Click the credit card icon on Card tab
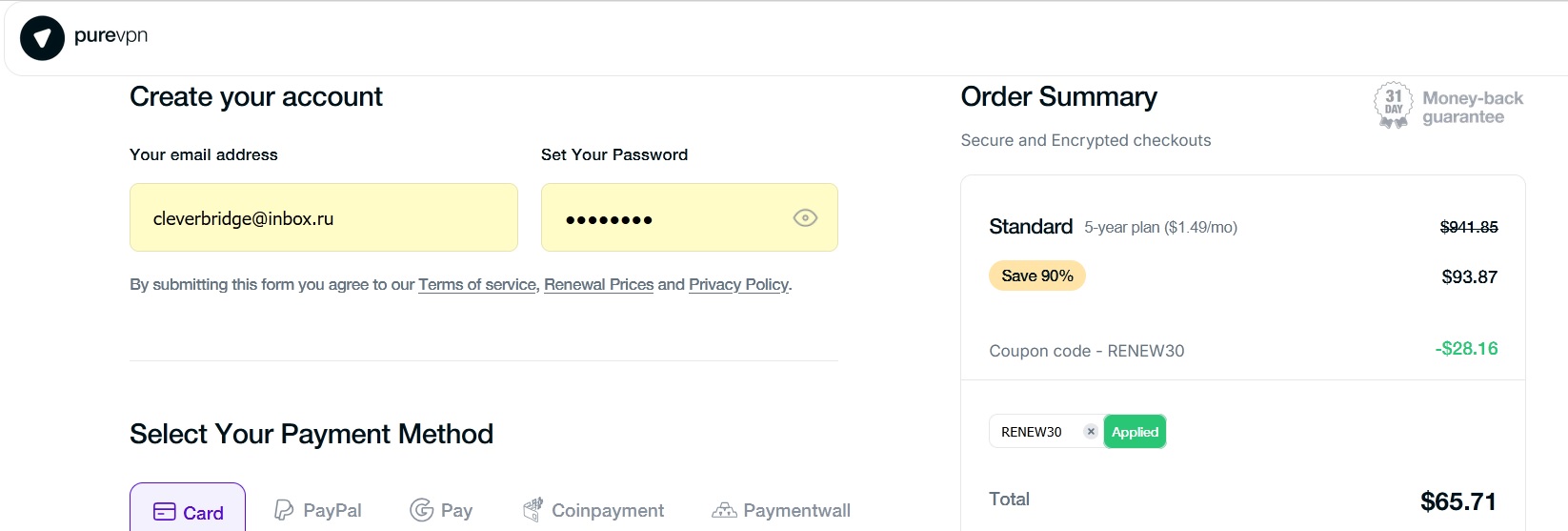 [x=165, y=512]
